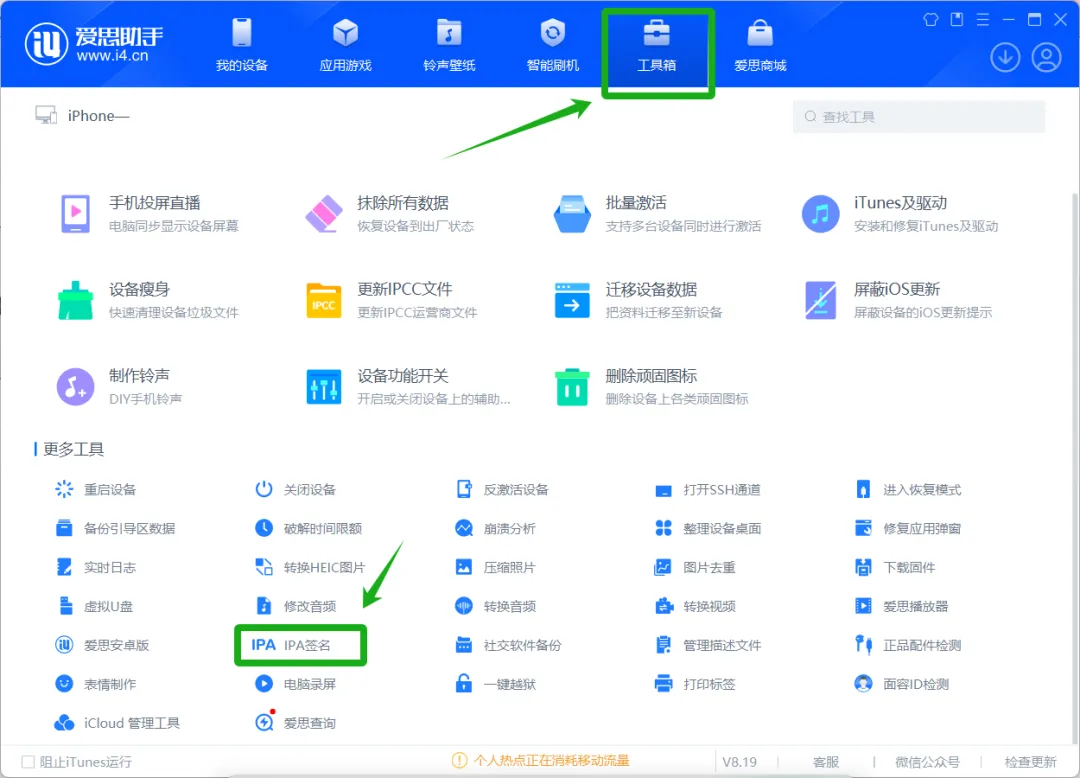Open 下载固件
Screen dimensions: 1080x778
click(x=895, y=567)
